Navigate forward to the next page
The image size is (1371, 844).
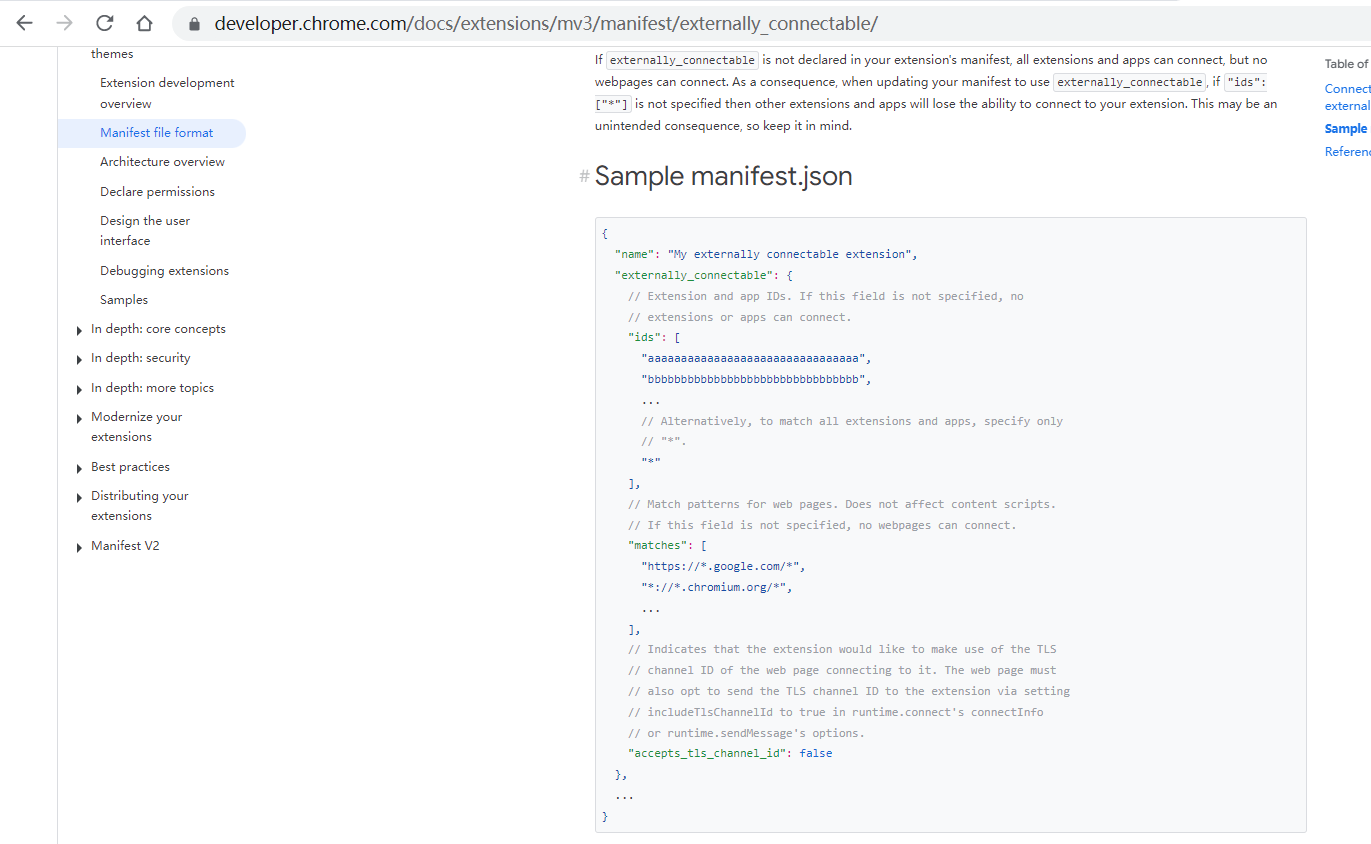64,22
